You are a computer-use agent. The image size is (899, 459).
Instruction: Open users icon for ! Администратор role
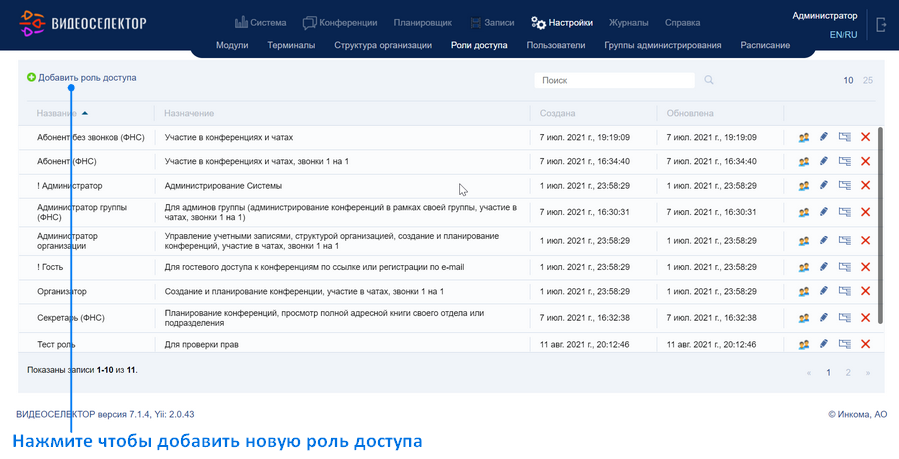804,186
